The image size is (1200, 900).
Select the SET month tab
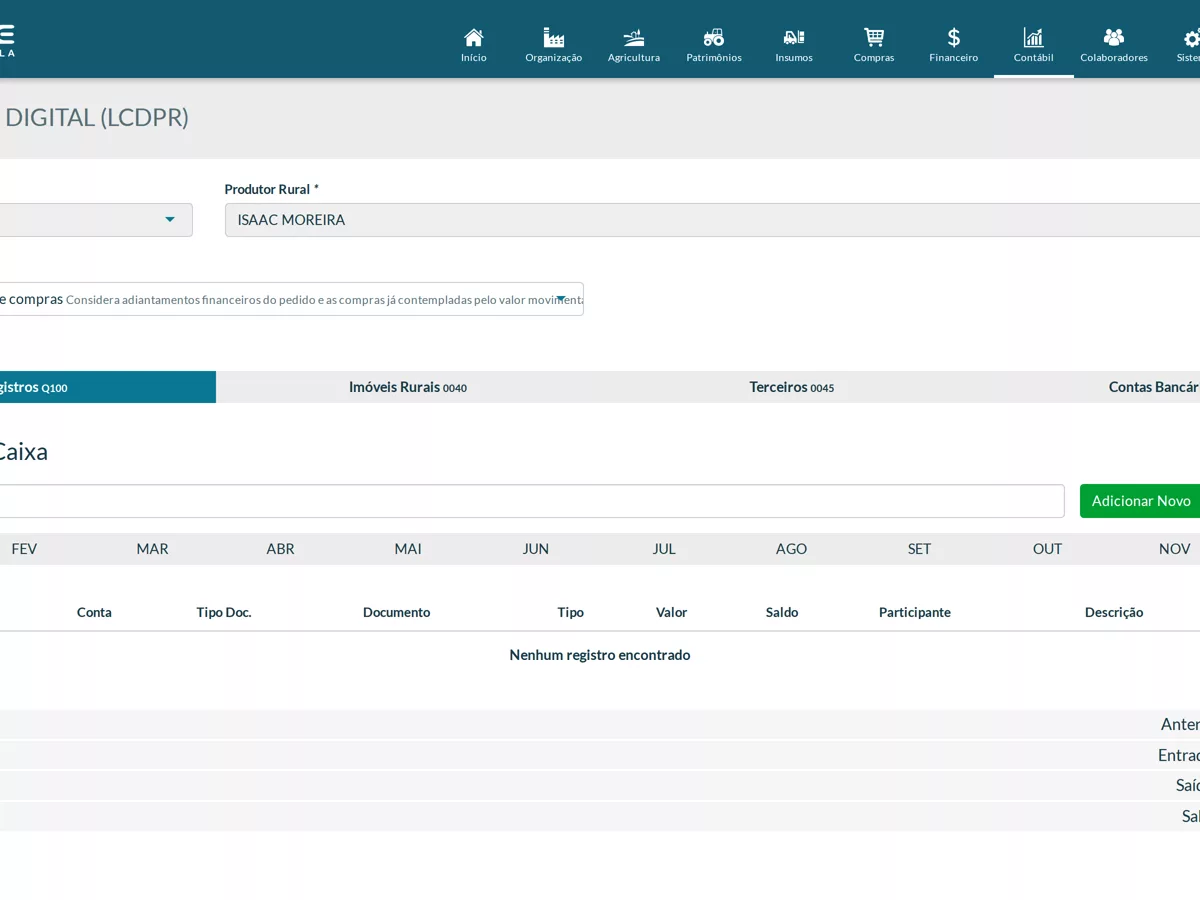tap(920, 549)
